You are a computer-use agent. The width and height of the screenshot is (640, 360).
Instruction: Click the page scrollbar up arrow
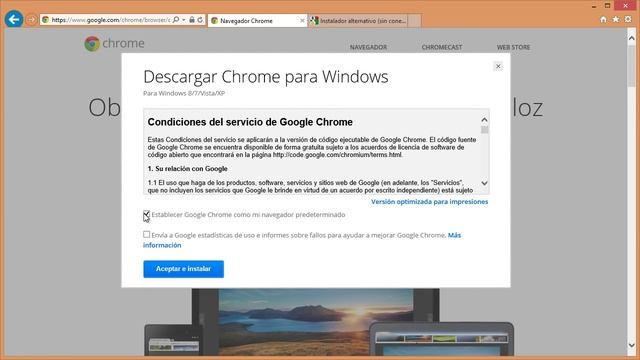(631, 38)
